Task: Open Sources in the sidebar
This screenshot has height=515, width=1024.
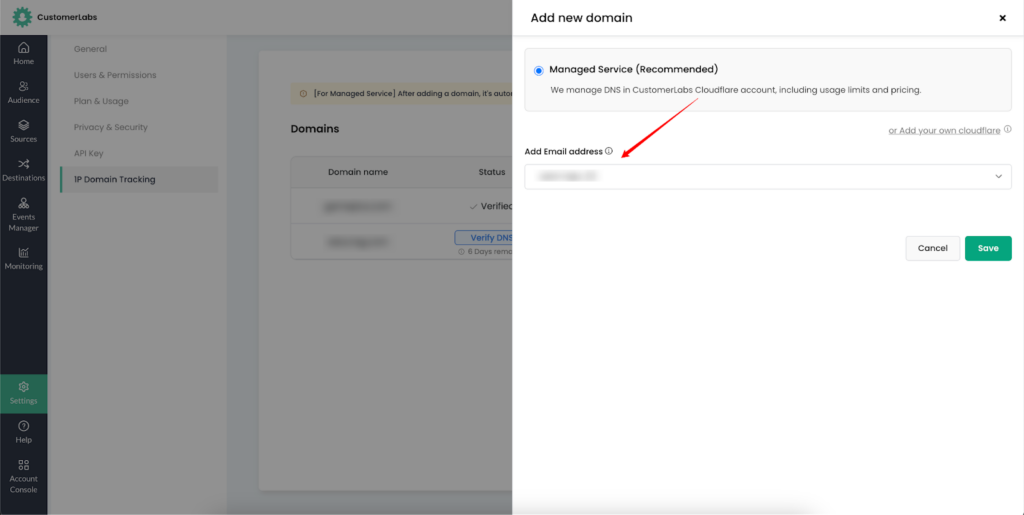Action: tap(24, 131)
